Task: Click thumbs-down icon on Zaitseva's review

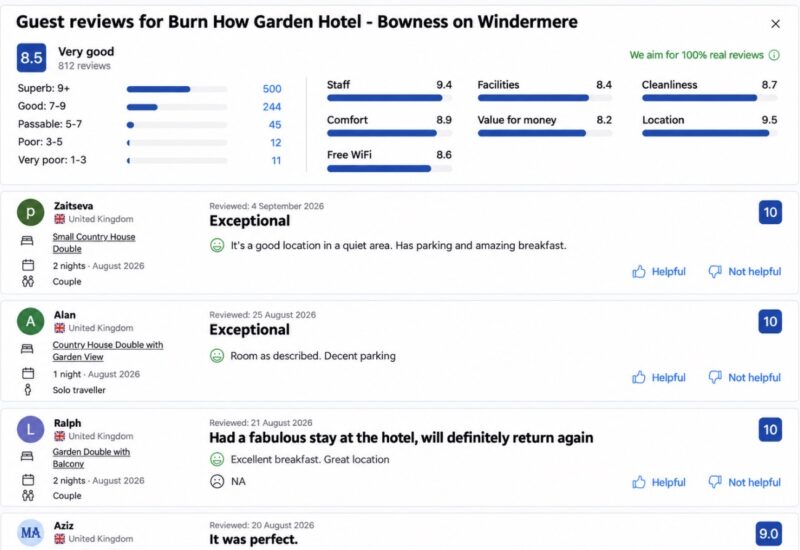Action: click(715, 271)
